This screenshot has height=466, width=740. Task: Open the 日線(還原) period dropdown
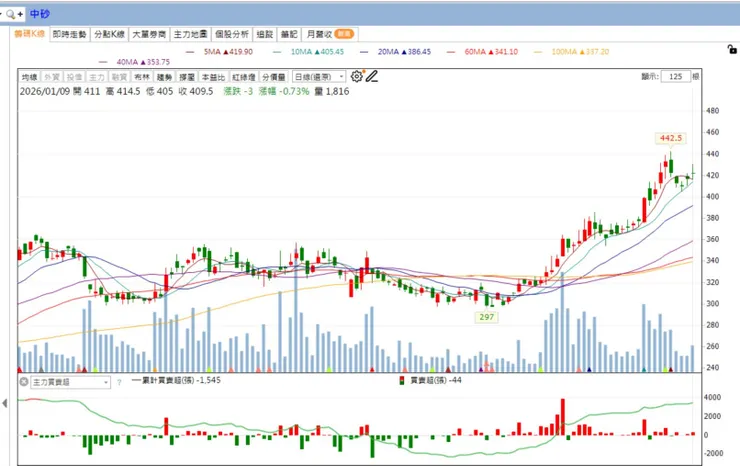(319, 76)
